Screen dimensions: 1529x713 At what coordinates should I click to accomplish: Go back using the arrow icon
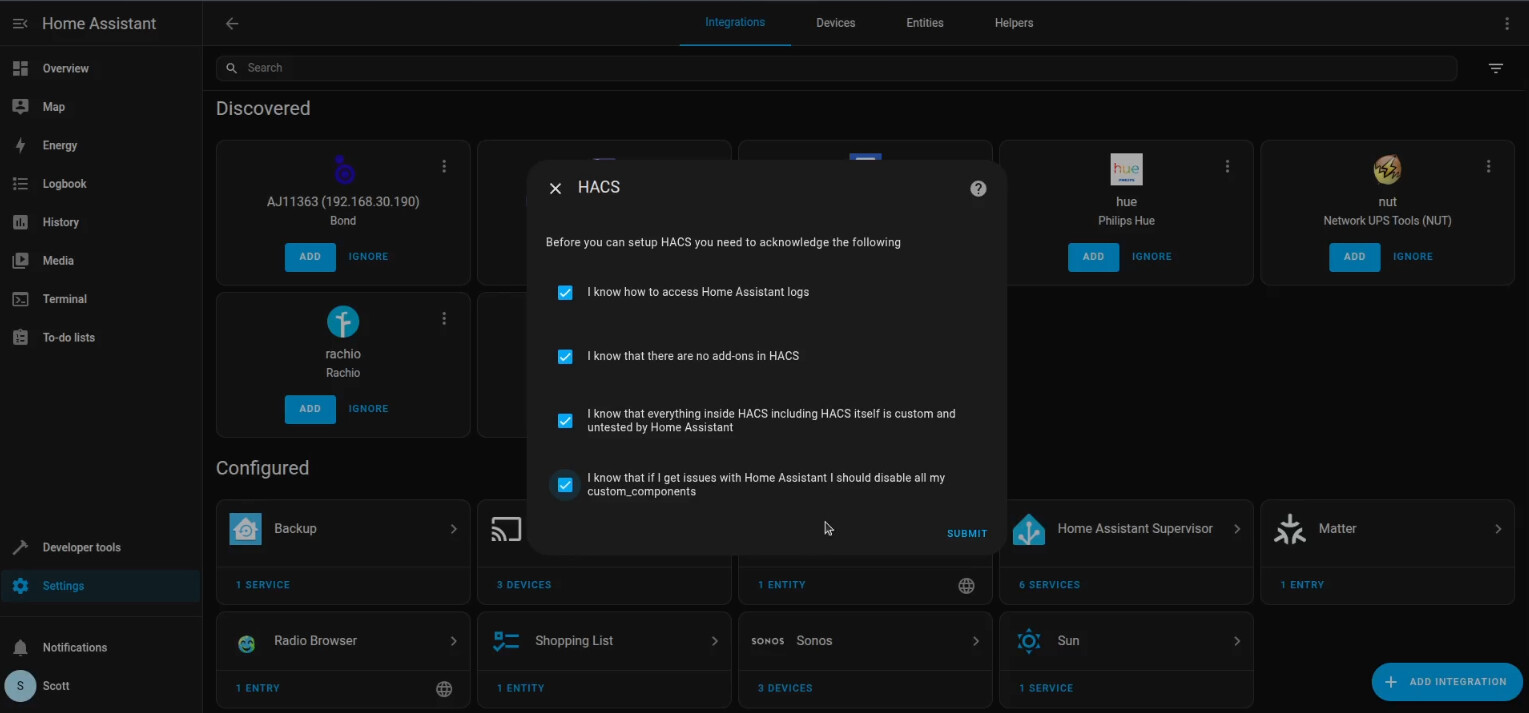click(x=232, y=24)
